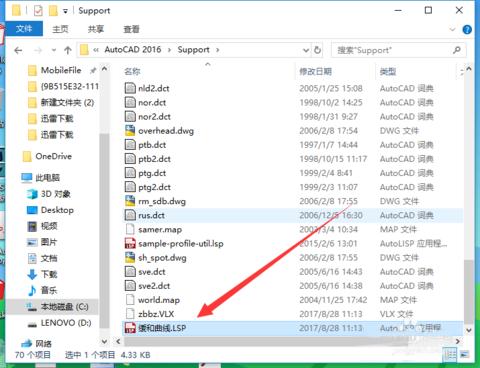Select the ptb.dct file

pos(145,145)
